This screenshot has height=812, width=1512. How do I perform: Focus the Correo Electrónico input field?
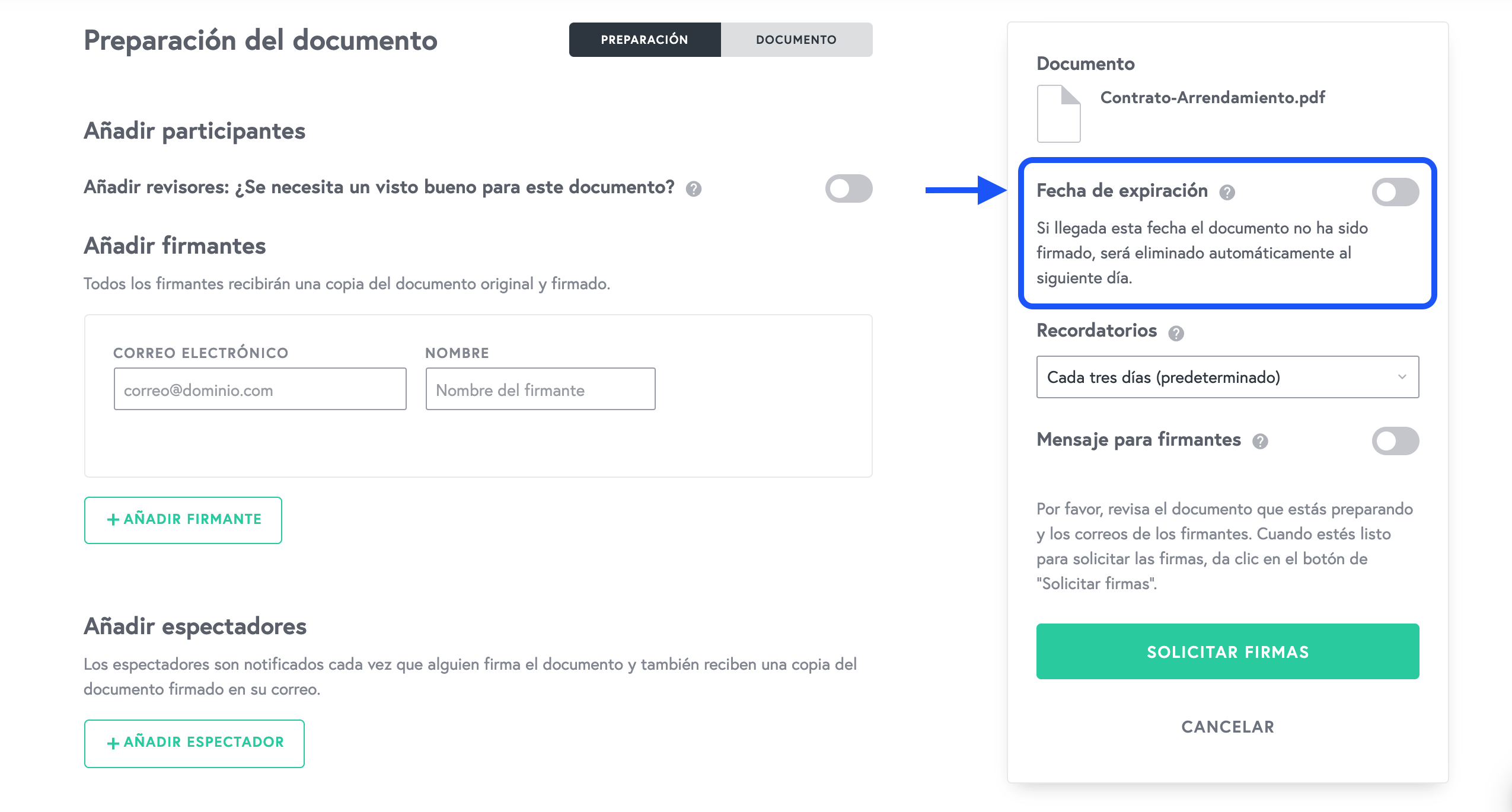click(260, 389)
